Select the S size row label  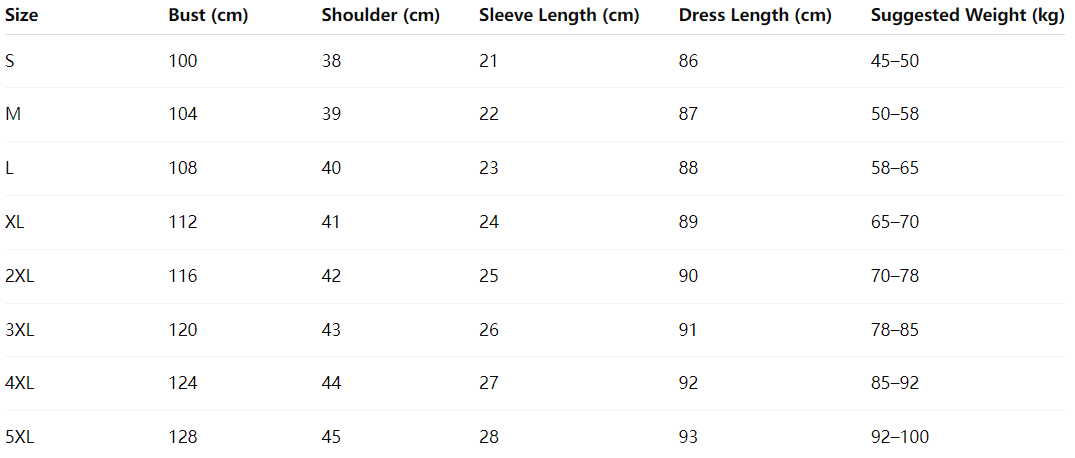pyautogui.click(x=10, y=61)
